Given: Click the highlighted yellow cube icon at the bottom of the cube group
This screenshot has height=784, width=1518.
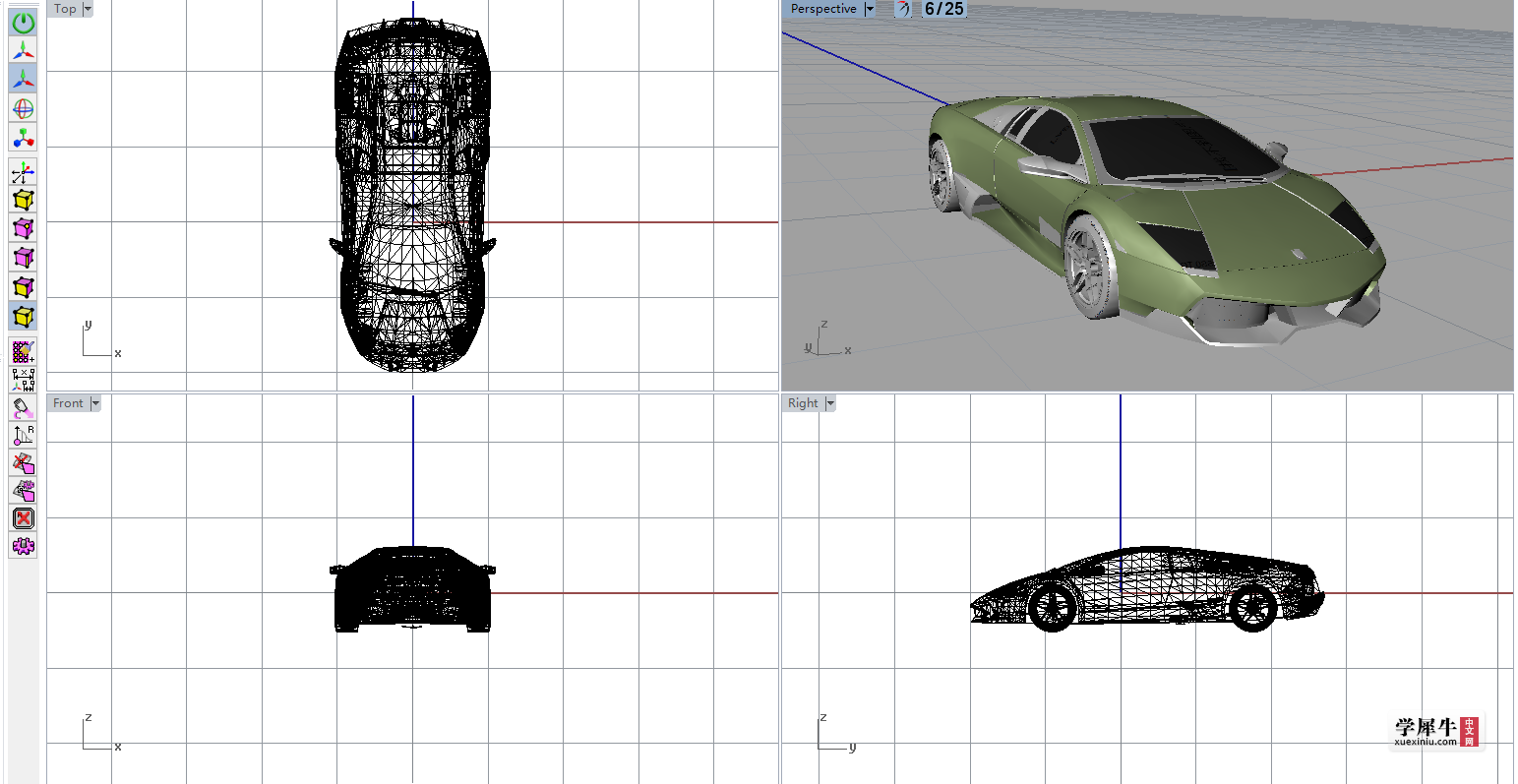Looking at the screenshot, I should coord(24,317).
